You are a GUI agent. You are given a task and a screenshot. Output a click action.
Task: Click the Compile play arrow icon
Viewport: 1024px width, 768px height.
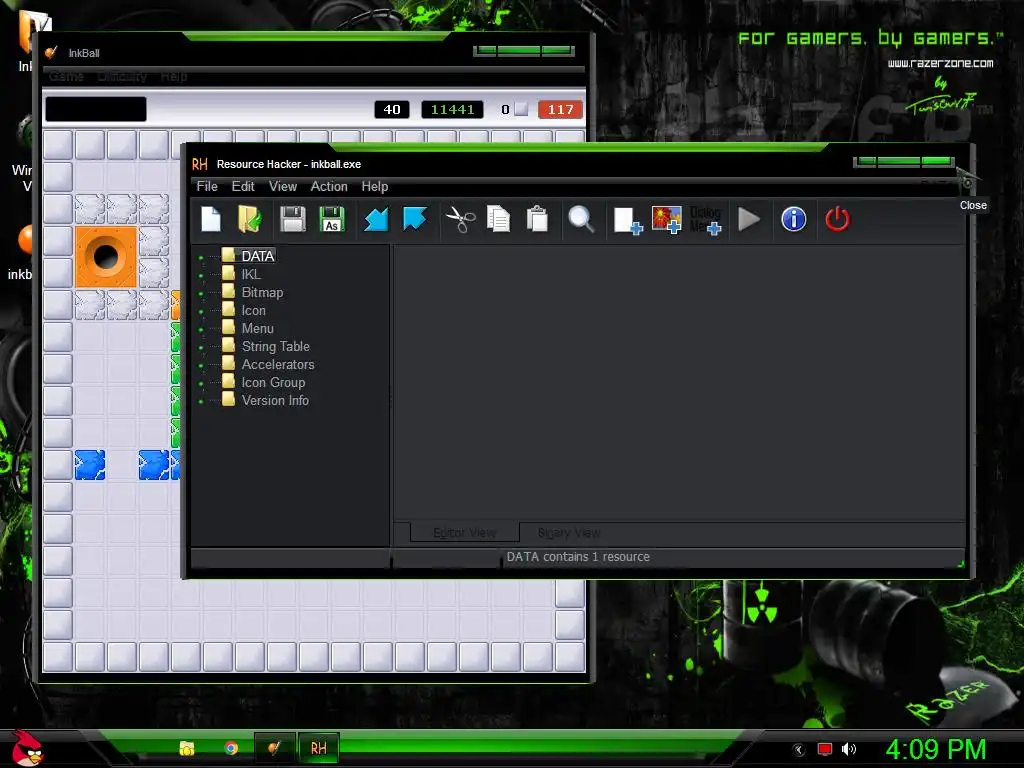[749, 219]
